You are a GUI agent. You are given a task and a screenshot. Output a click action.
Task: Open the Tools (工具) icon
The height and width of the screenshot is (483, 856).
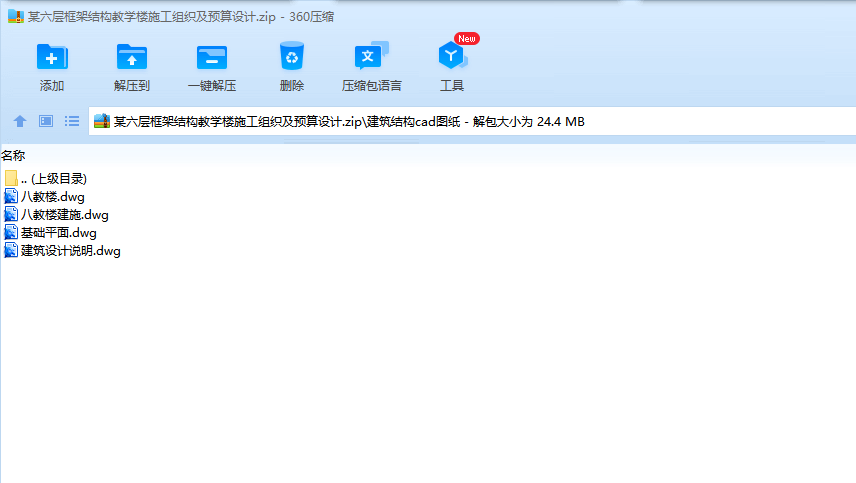[452, 56]
